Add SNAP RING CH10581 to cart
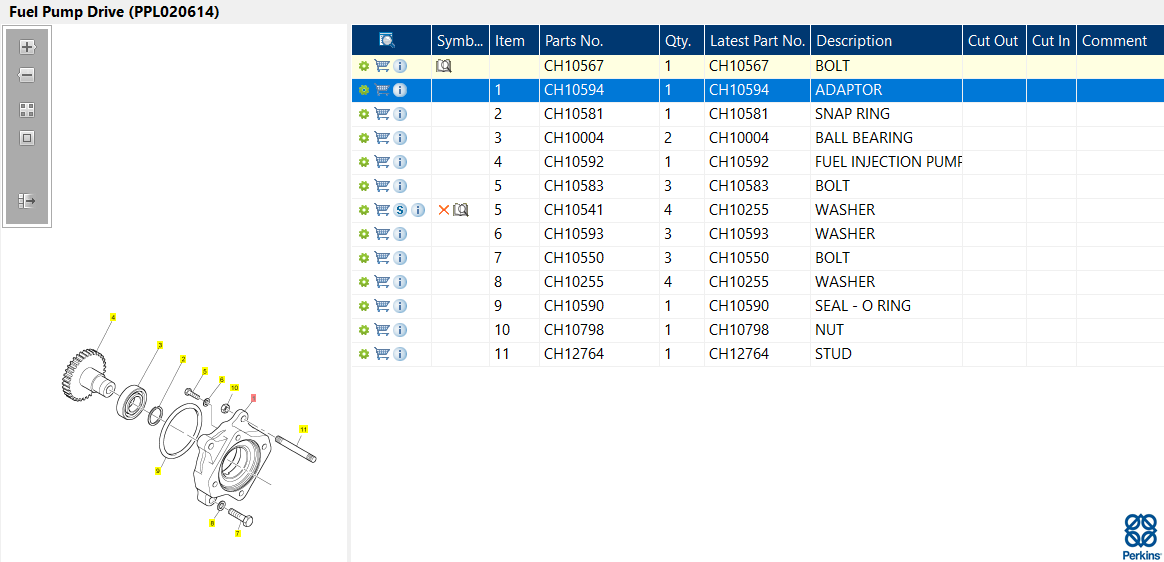 pyautogui.click(x=382, y=114)
